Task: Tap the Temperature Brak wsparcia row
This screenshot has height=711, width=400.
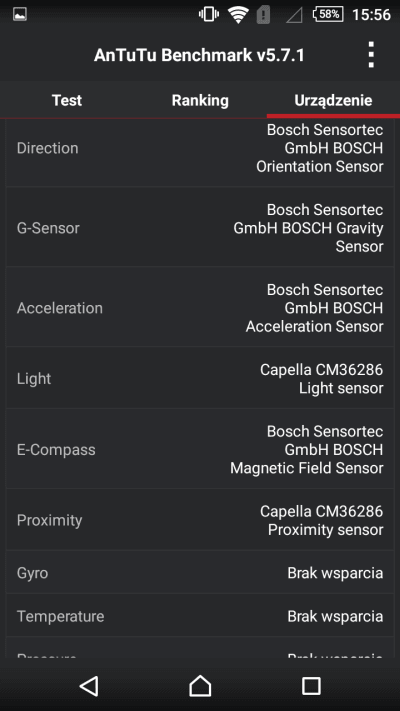Action: pyautogui.click(x=200, y=616)
